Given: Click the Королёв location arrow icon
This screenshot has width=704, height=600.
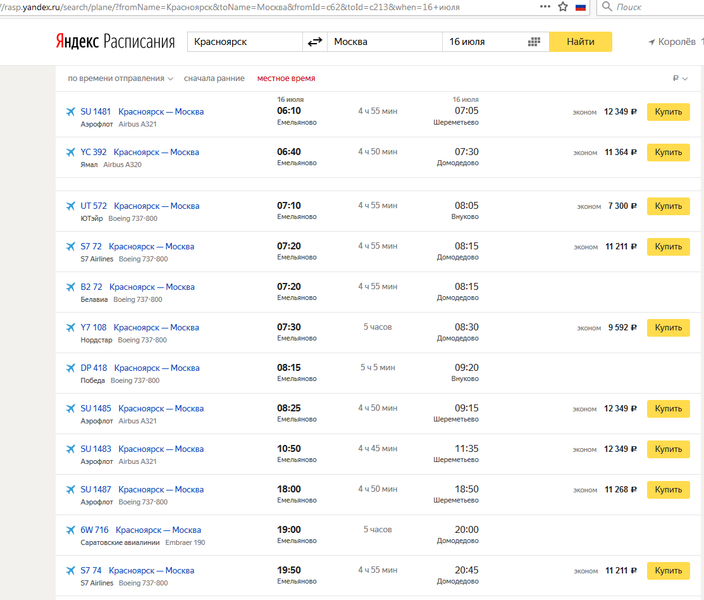Looking at the screenshot, I should [x=652, y=42].
